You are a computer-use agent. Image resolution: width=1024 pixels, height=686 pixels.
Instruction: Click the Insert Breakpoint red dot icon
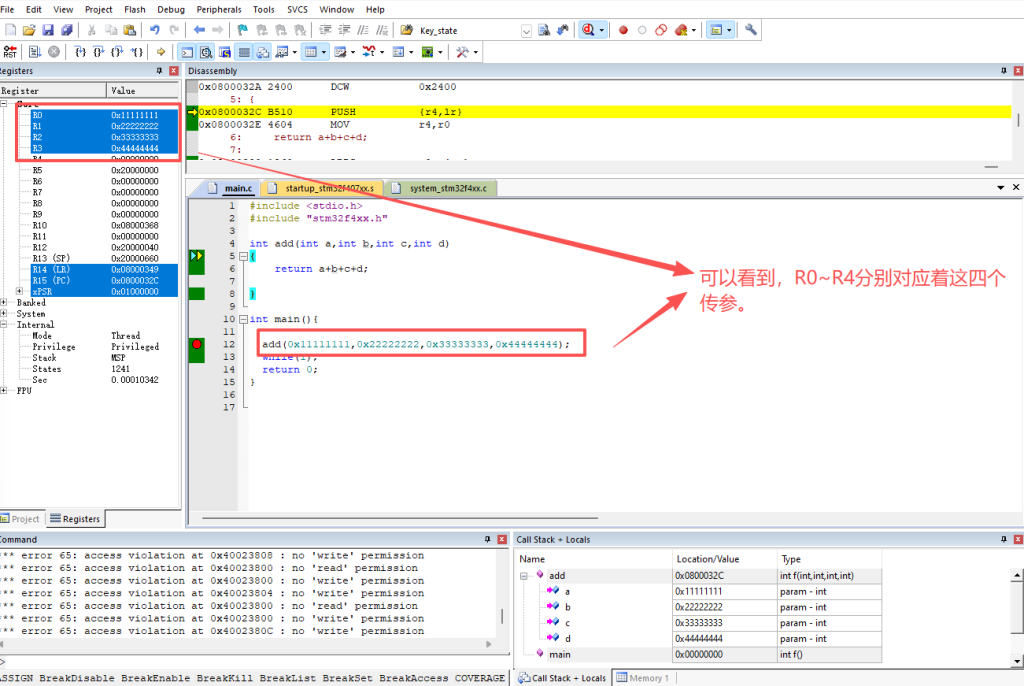point(623,30)
